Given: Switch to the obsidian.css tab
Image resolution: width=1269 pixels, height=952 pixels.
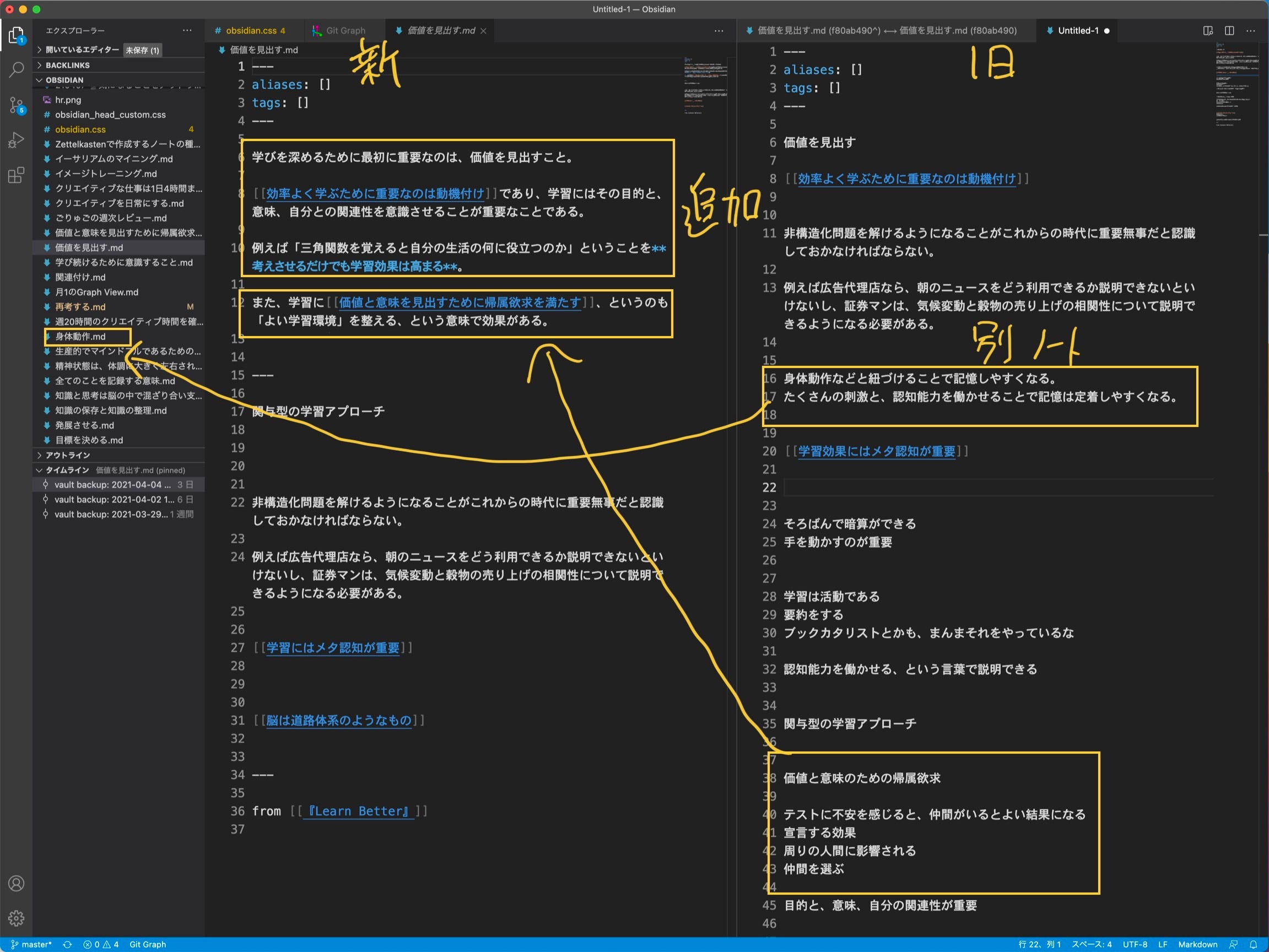Looking at the screenshot, I should [251, 30].
